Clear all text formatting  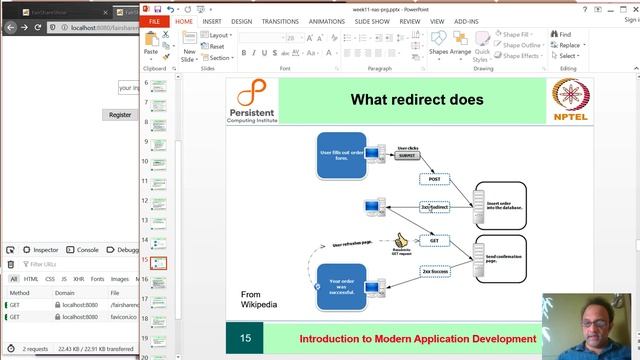pyautogui.click(x=334, y=38)
